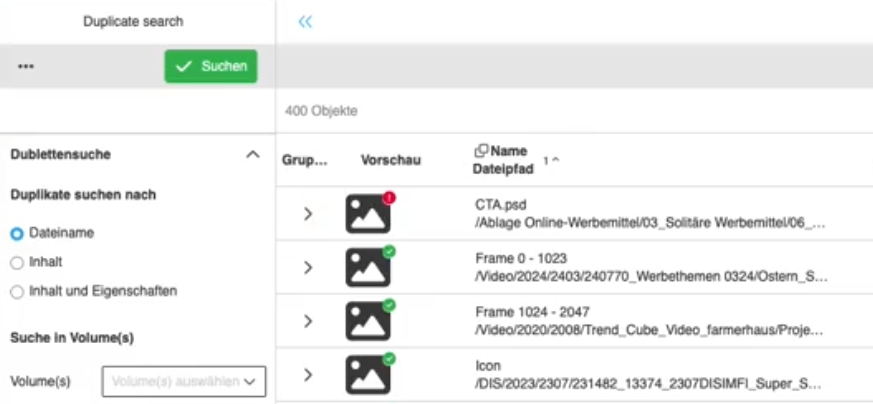873x404 pixels.
Task: Select the Frame 1024 - 2047 name
Action: pos(532,312)
